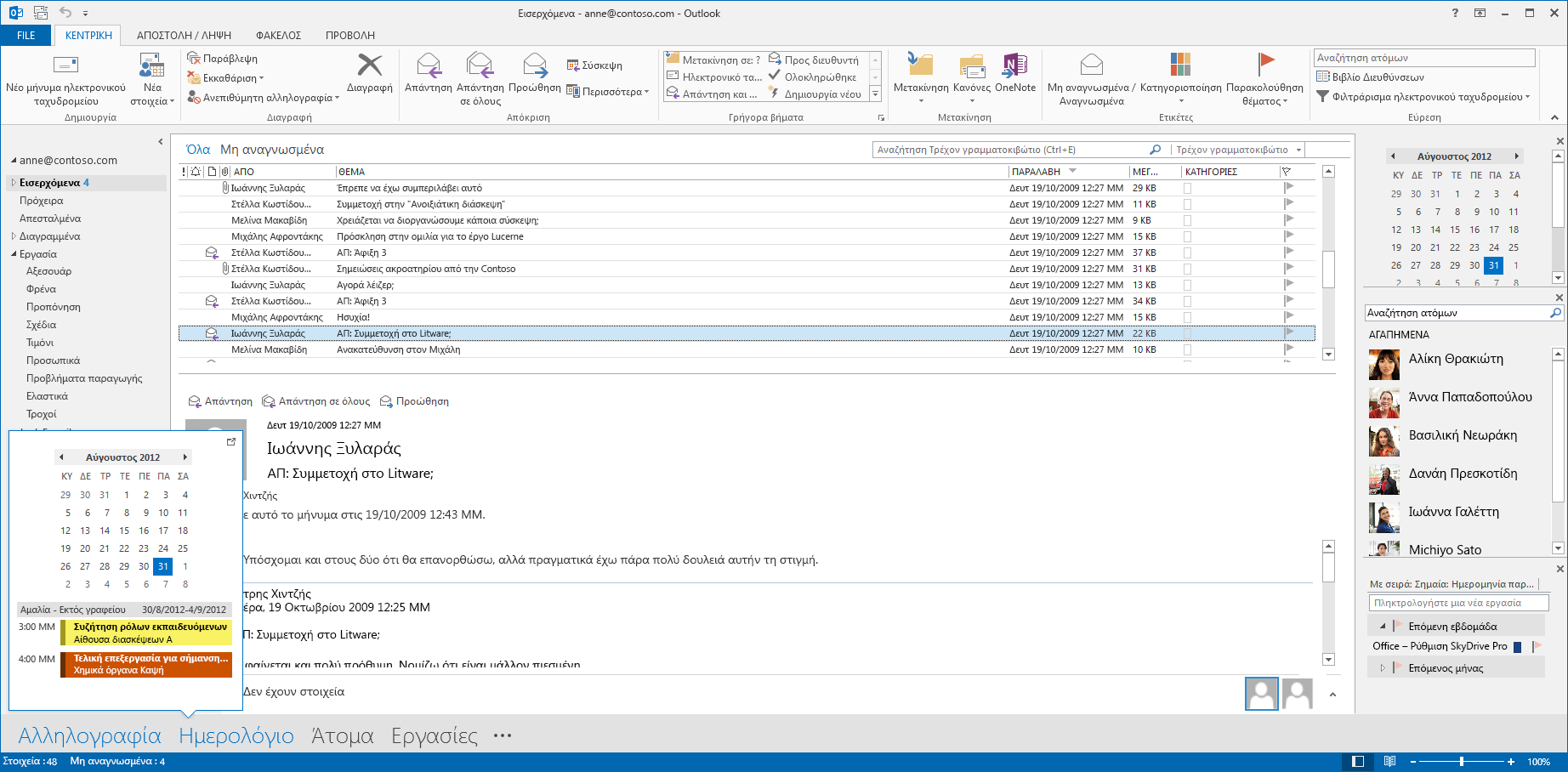This screenshot has height=772, width=1568.
Task: Click Προώθηση in reading pane
Action: pos(414,401)
